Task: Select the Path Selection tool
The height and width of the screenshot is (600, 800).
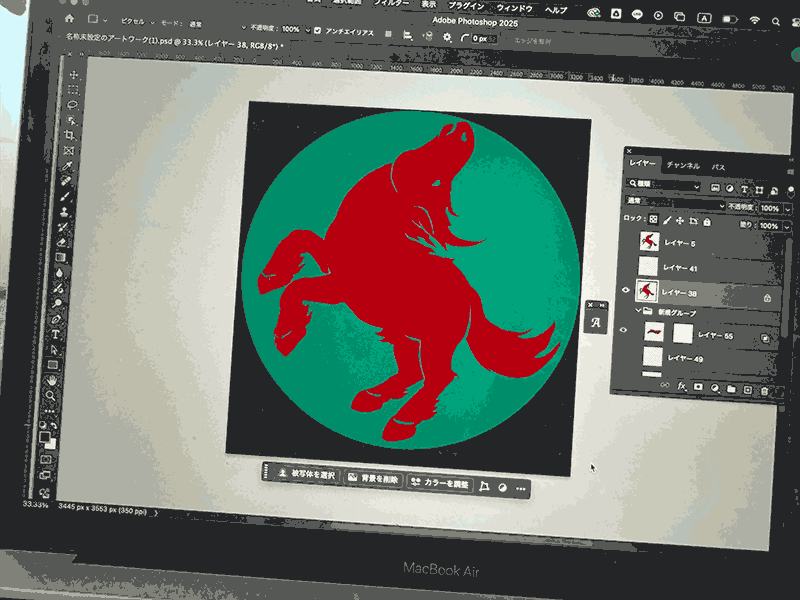Action: click(x=55, y=350)
